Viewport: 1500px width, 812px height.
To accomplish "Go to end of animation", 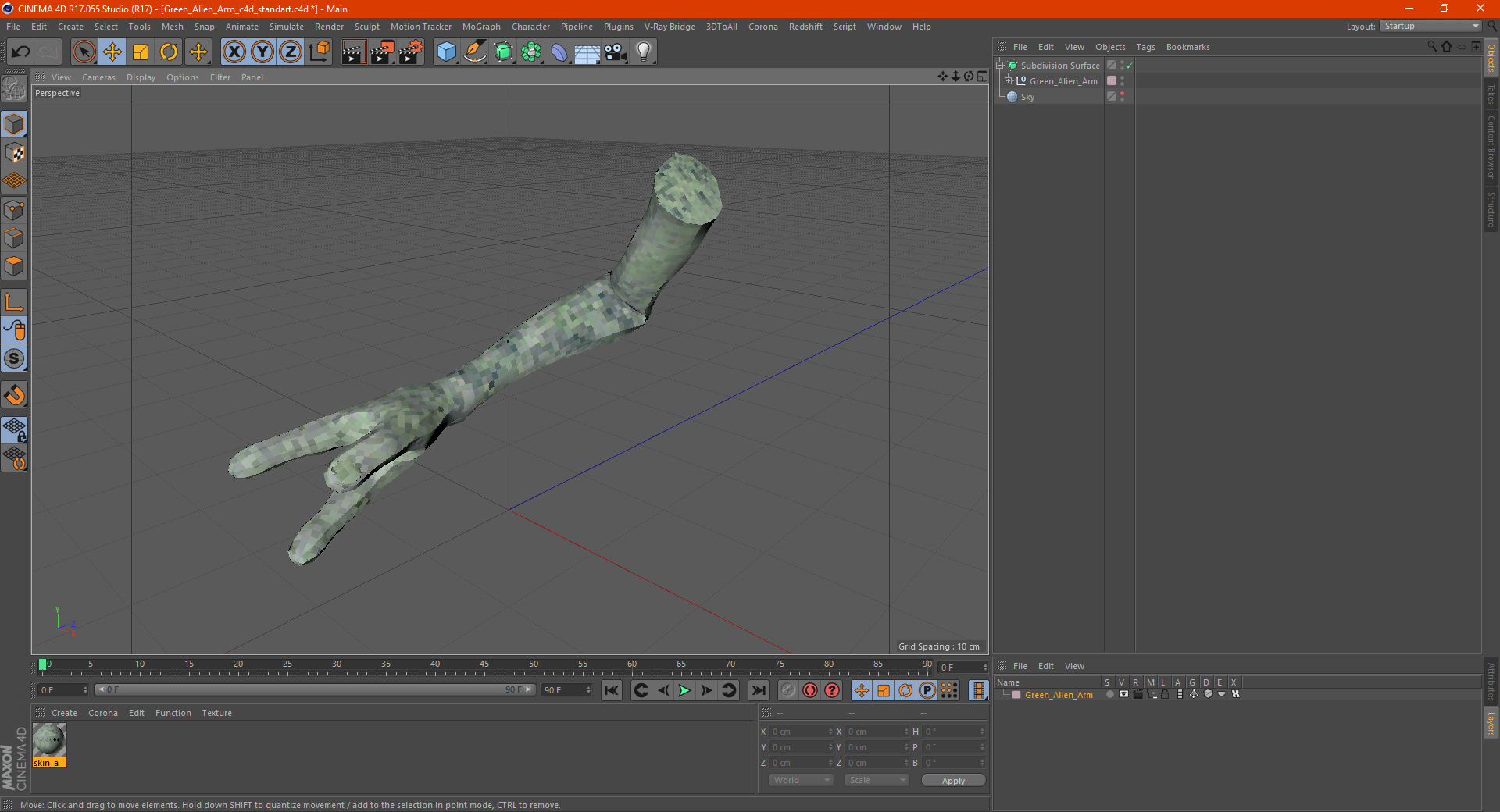I will click(758, 690).
